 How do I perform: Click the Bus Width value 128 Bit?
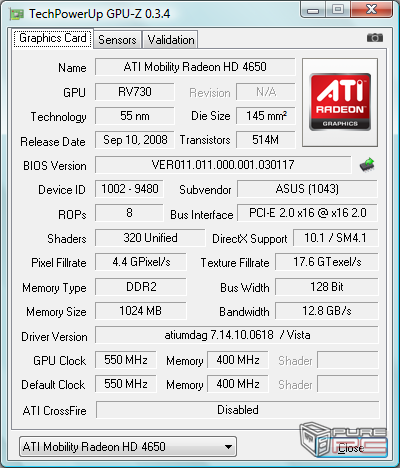tap(327, 287)
